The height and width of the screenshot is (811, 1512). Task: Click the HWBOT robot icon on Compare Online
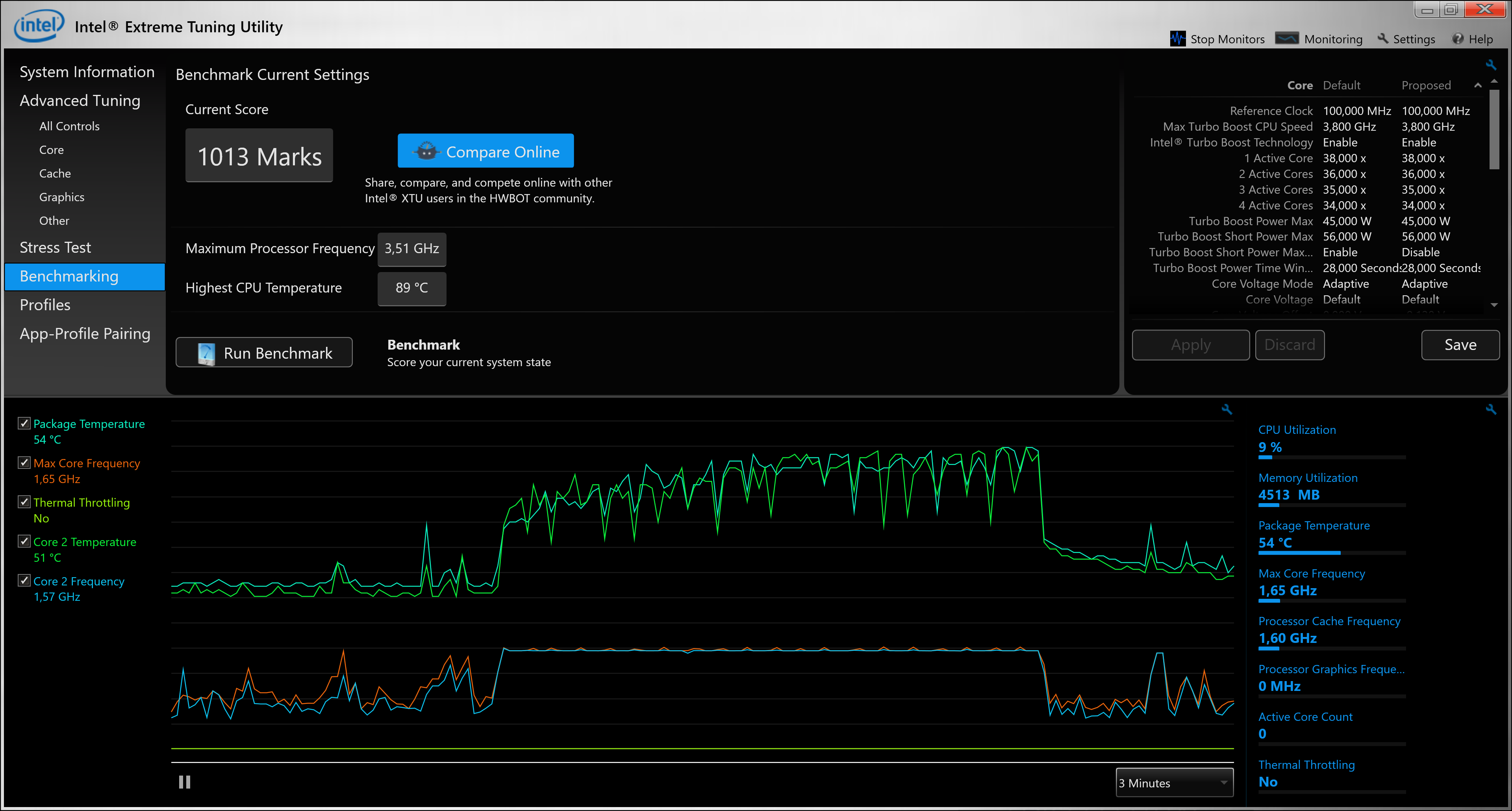pyautogui.click(x=427, y=152)
